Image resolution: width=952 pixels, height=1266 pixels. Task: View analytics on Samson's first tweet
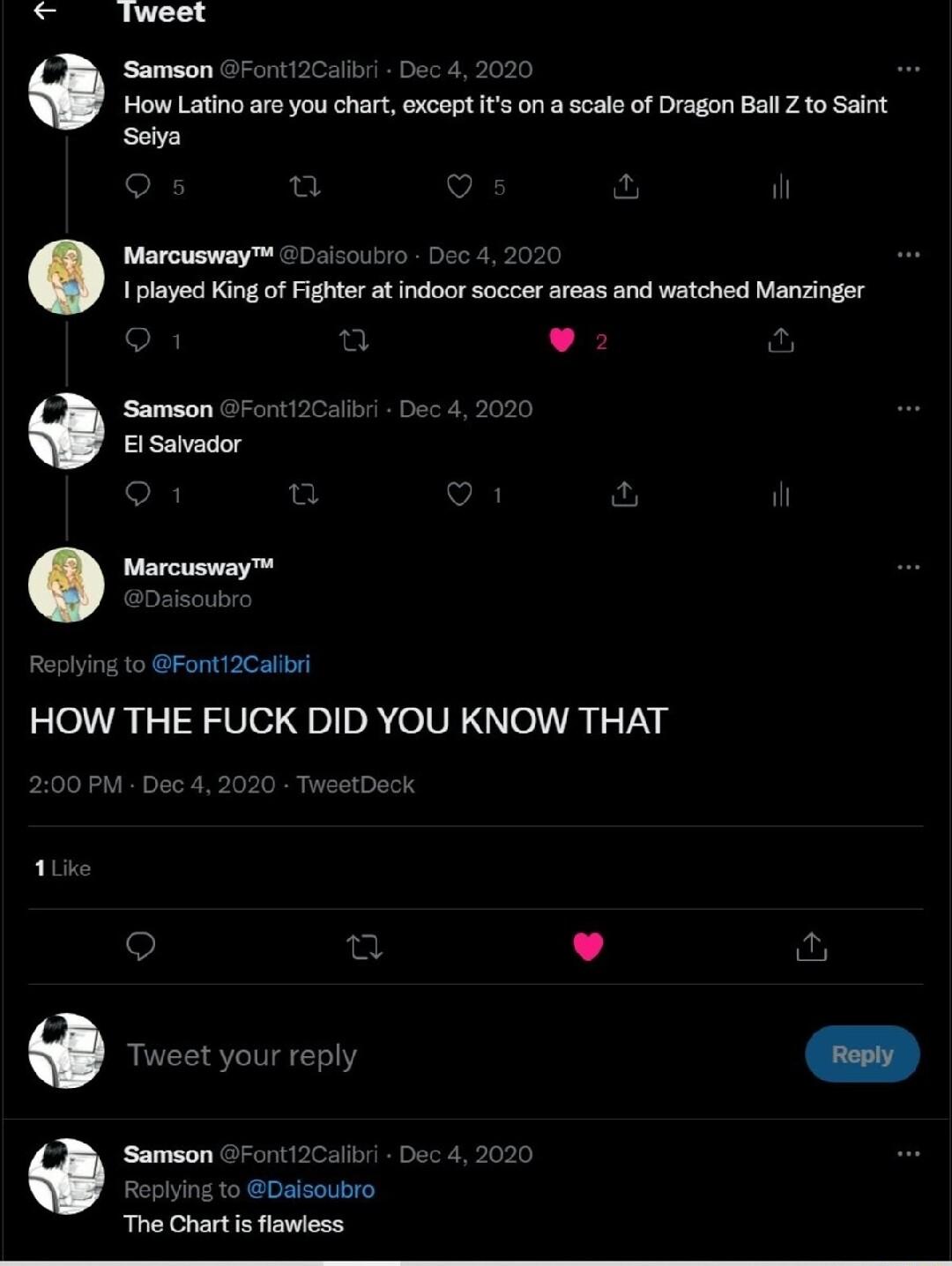pyautogui.click(x=780, y=186)
